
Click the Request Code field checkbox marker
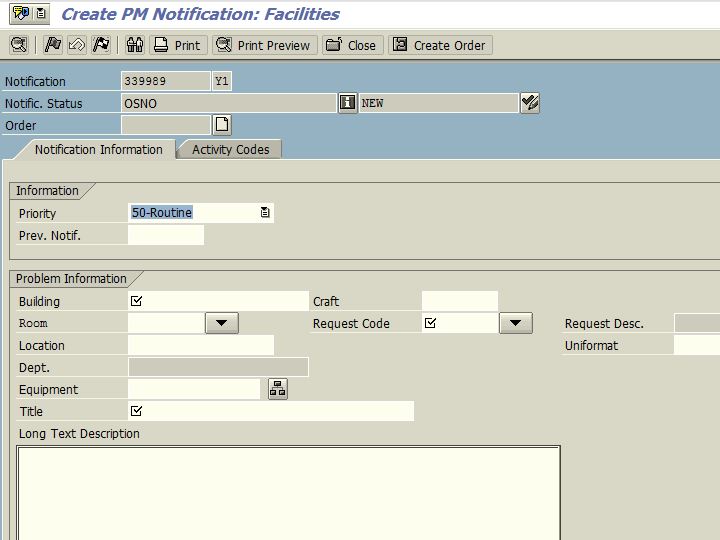[431, 323]
